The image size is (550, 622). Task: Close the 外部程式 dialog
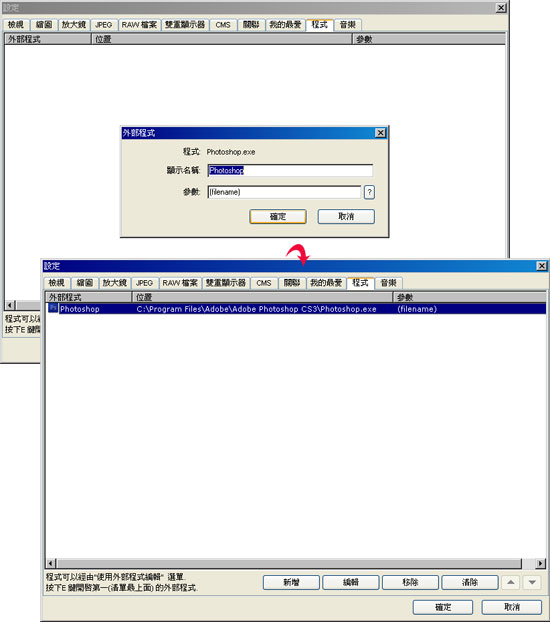pyautogui.click(x=380, y=132)
